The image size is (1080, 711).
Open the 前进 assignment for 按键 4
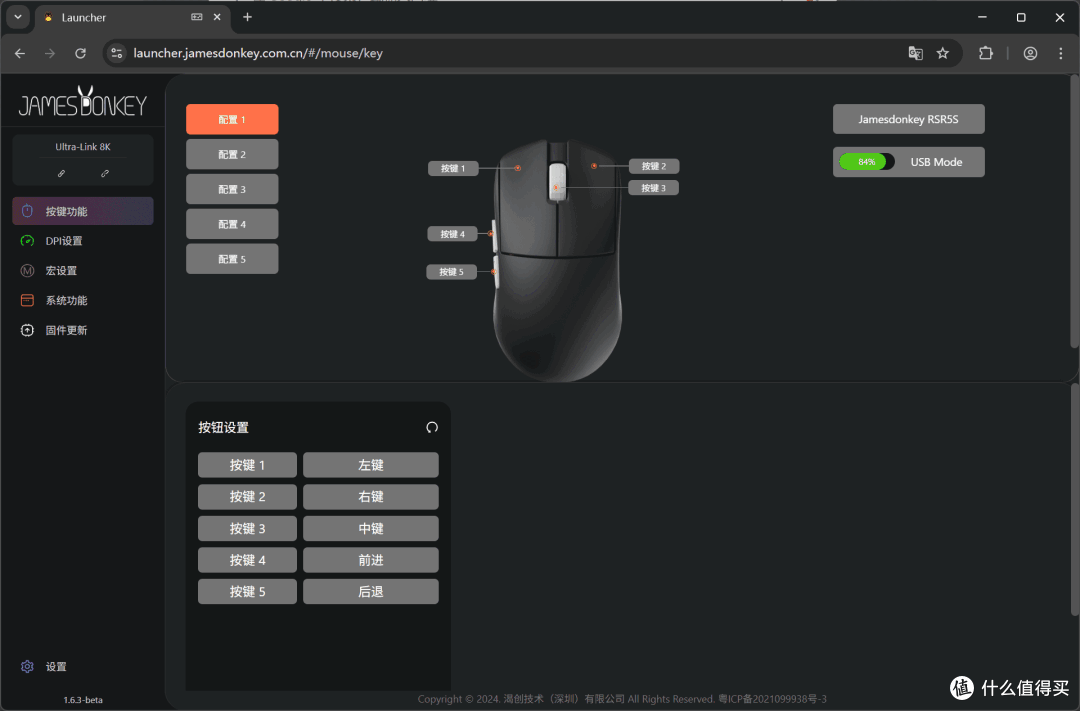(371, 560)
